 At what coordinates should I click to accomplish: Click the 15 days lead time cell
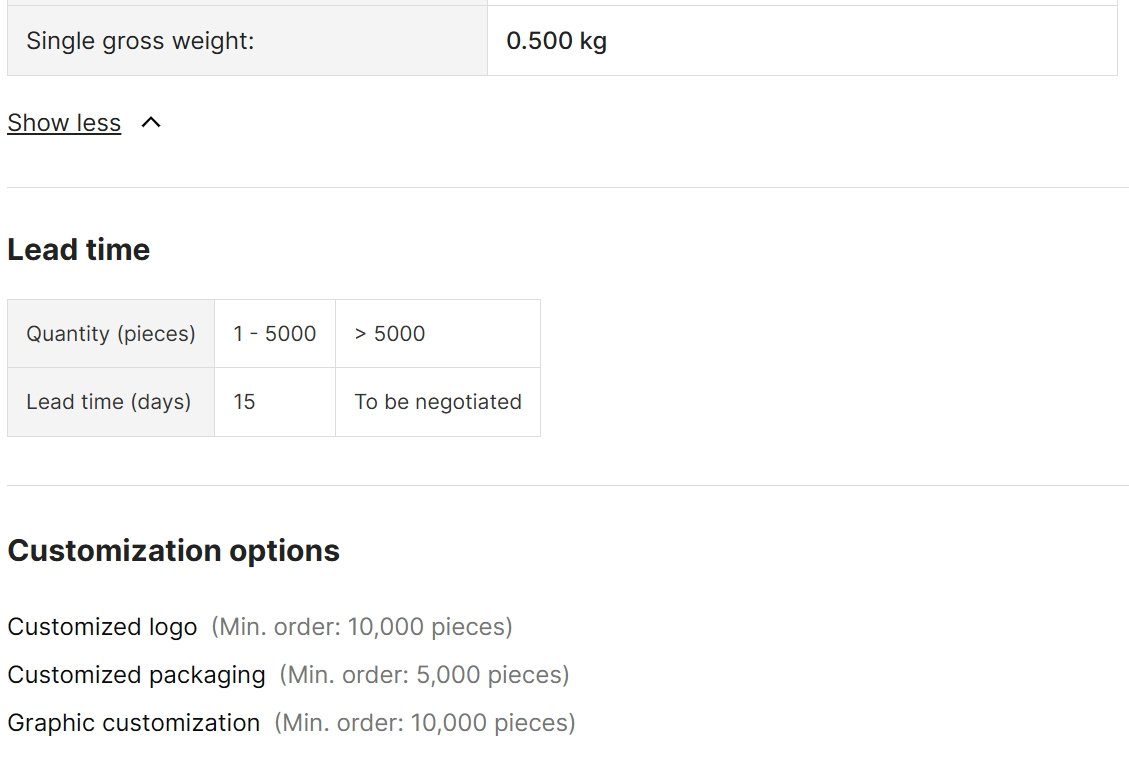[x=275, y=402]
